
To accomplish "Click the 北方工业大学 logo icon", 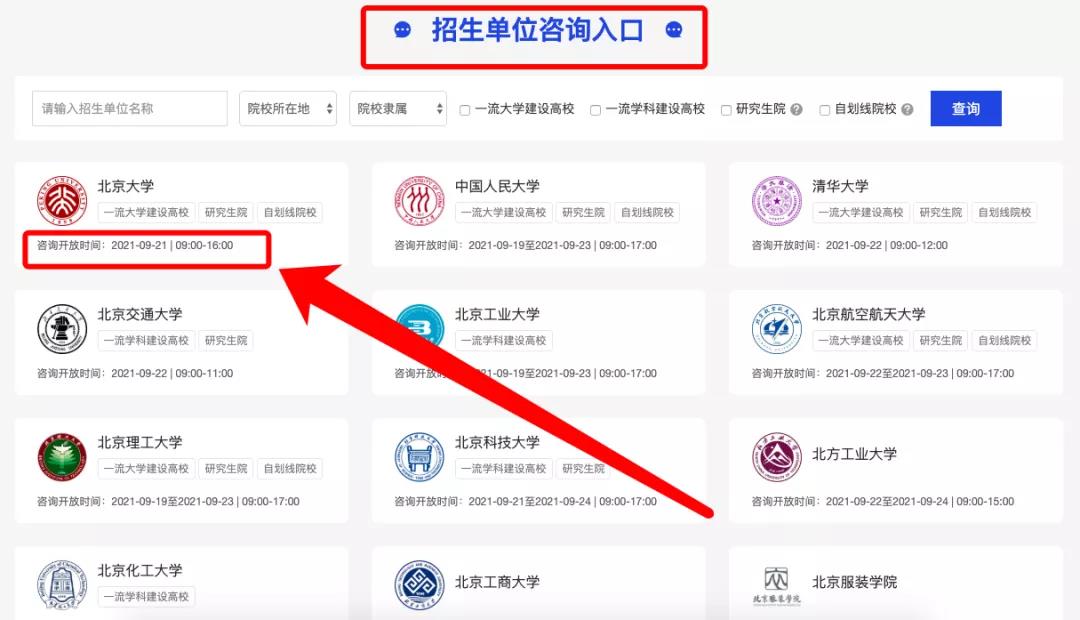I will [x=776, y=457].
